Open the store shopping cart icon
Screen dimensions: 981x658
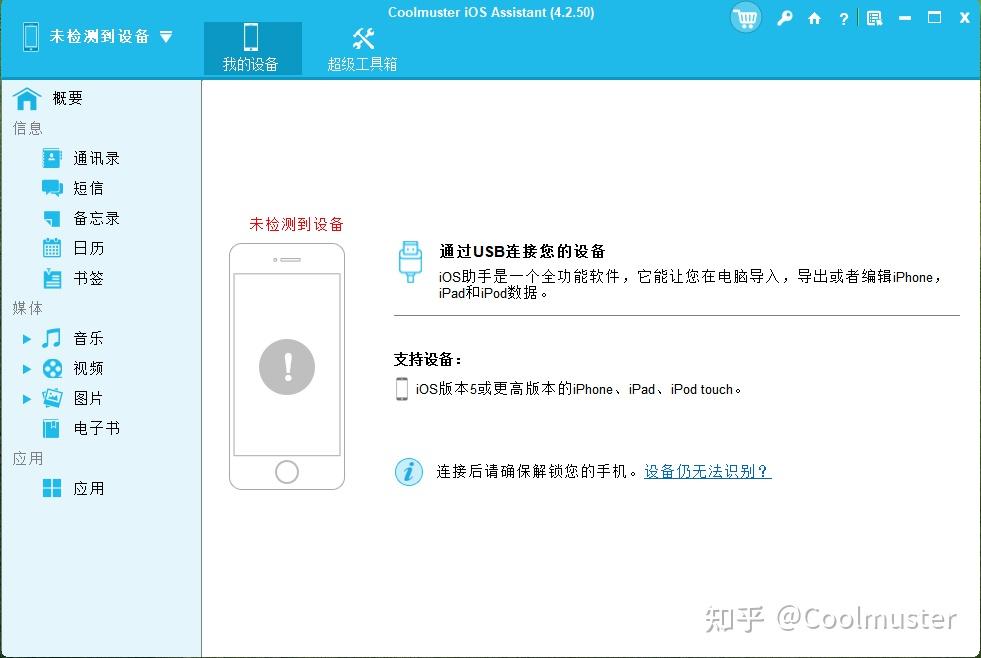(745, 17)
